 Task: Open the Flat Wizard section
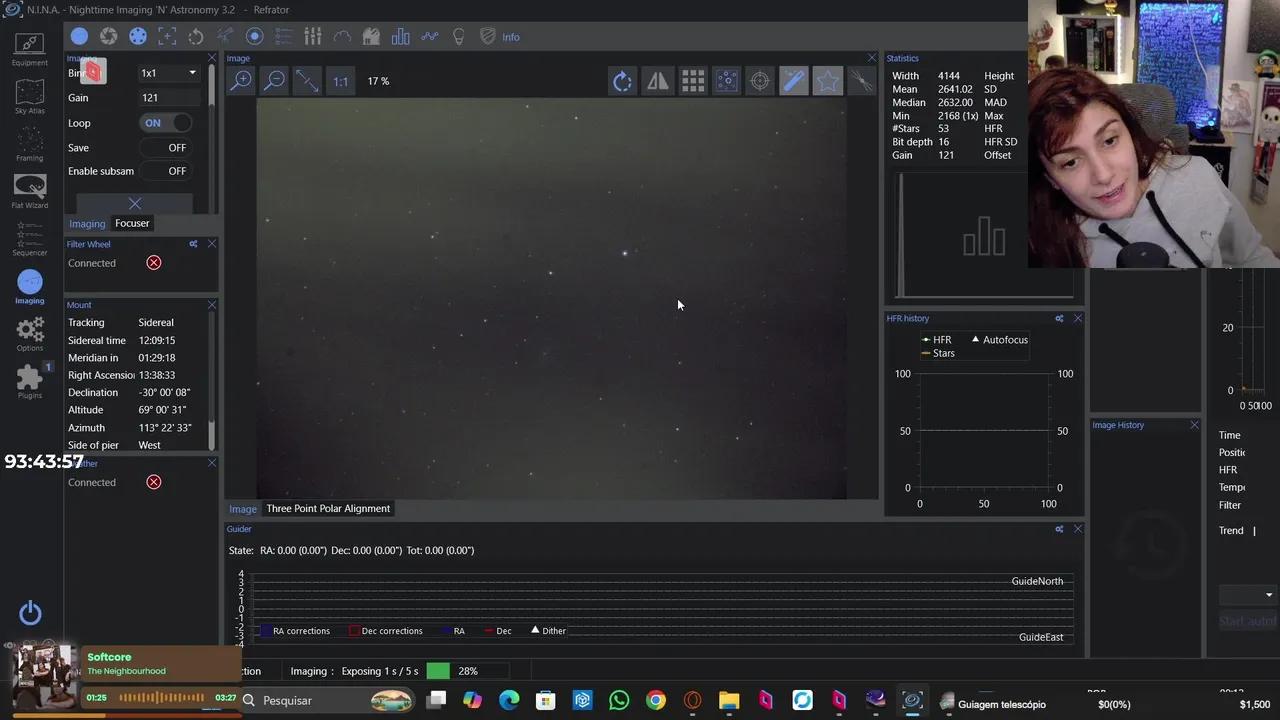pos(29,191)
